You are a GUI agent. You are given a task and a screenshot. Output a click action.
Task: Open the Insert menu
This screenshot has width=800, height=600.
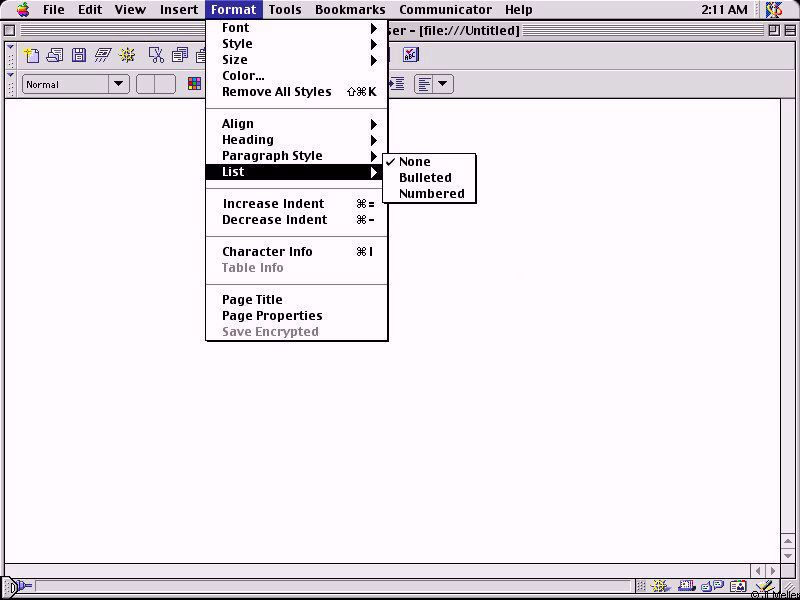179,10
